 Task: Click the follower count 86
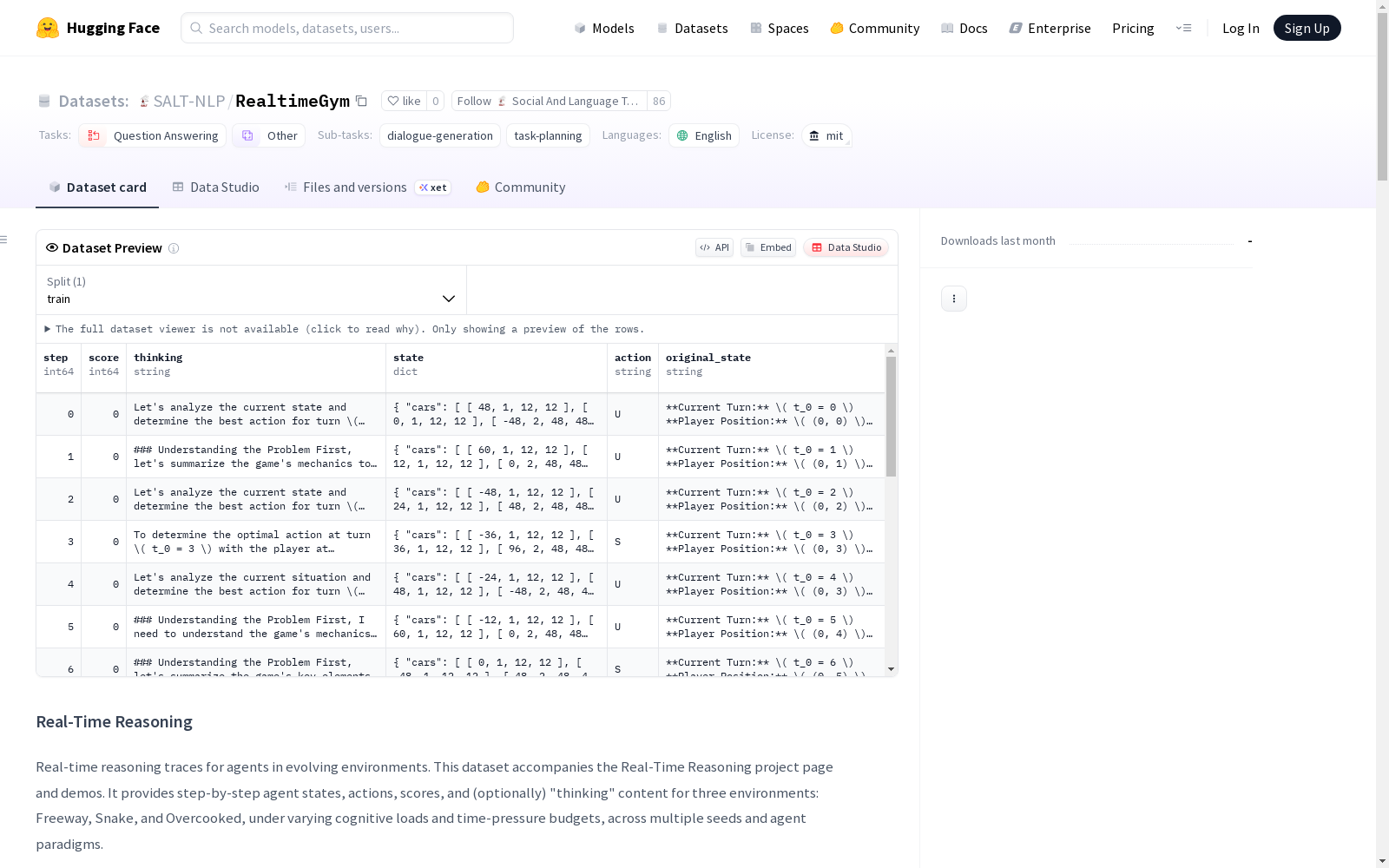pos(659,101)
